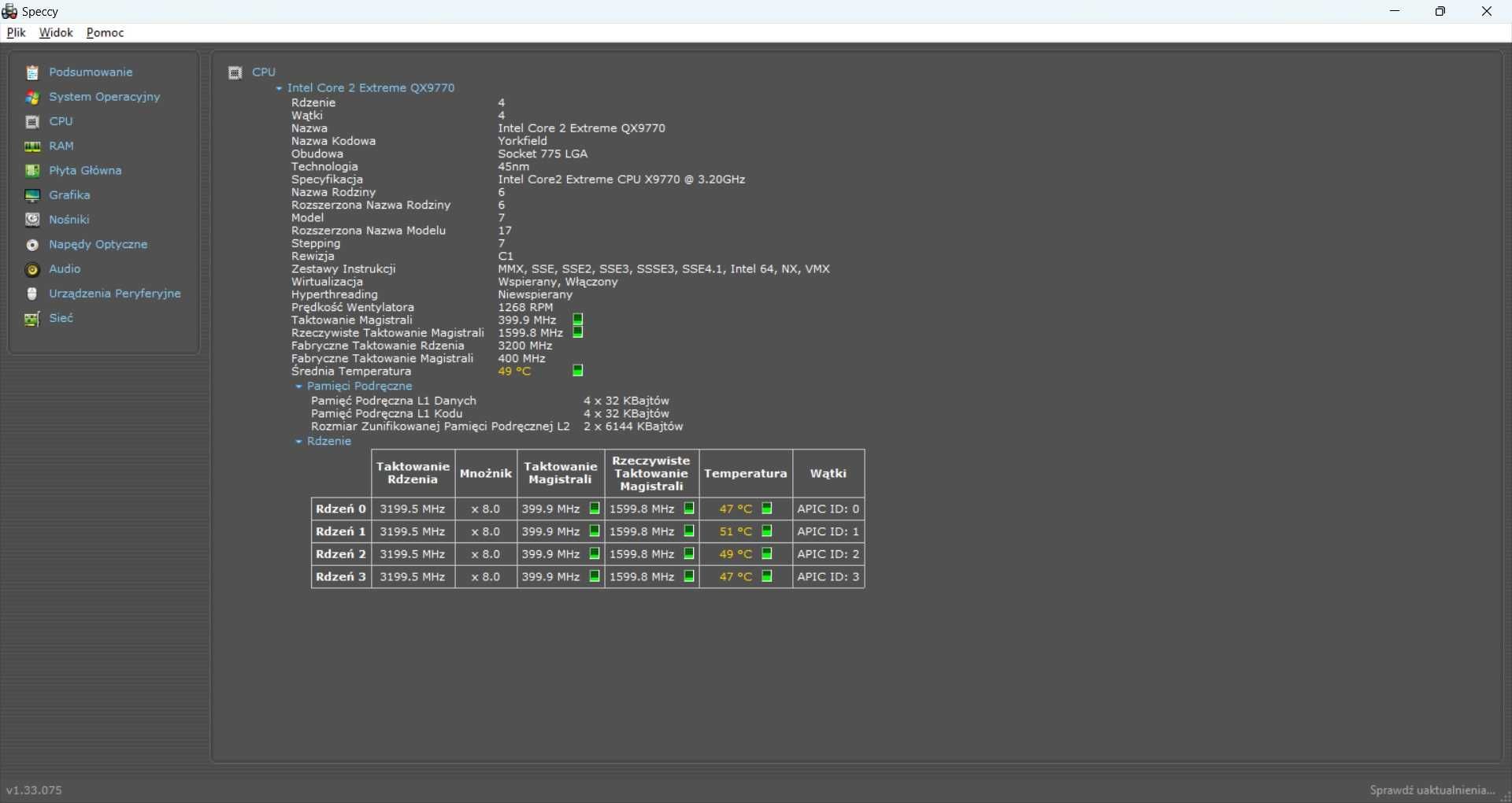Click green indicator next to Taktowanie Magistrali 399.9 MHz
Screen dimensions: 1512x803
[x=578, y=320]
